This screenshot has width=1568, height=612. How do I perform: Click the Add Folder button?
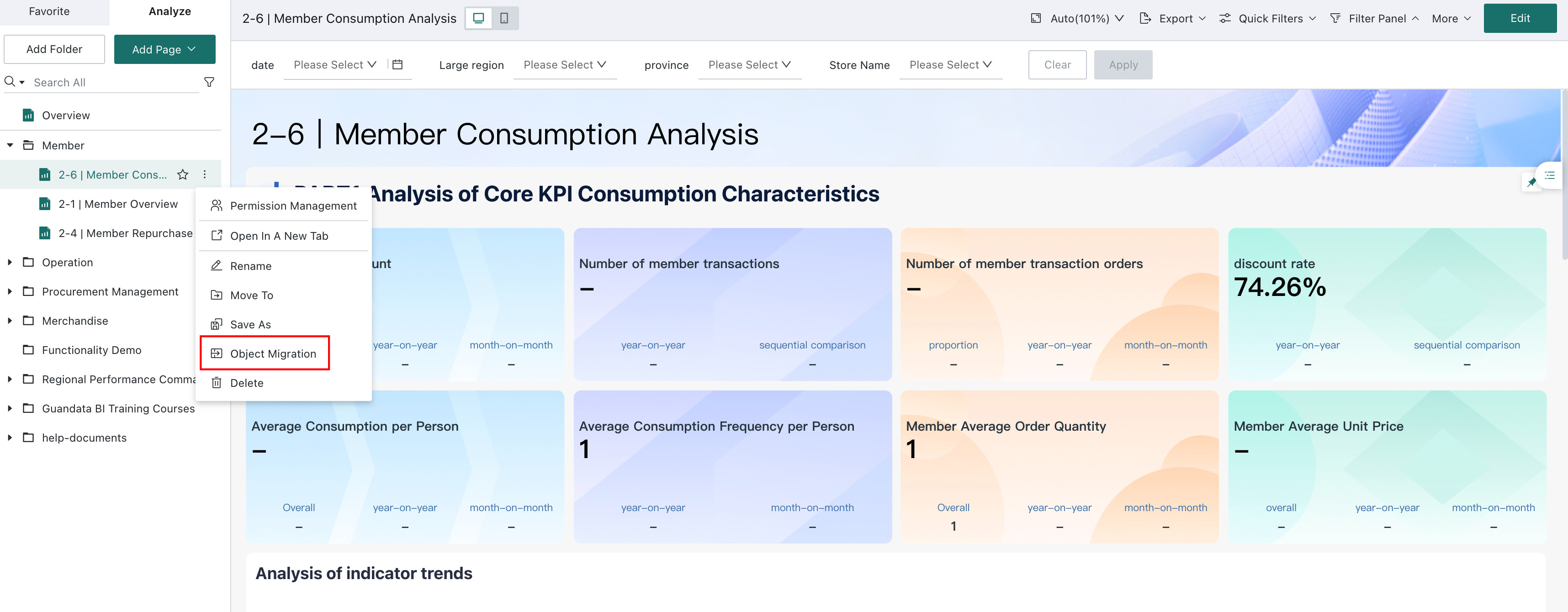pyautogui.click(x=54, y=49)
